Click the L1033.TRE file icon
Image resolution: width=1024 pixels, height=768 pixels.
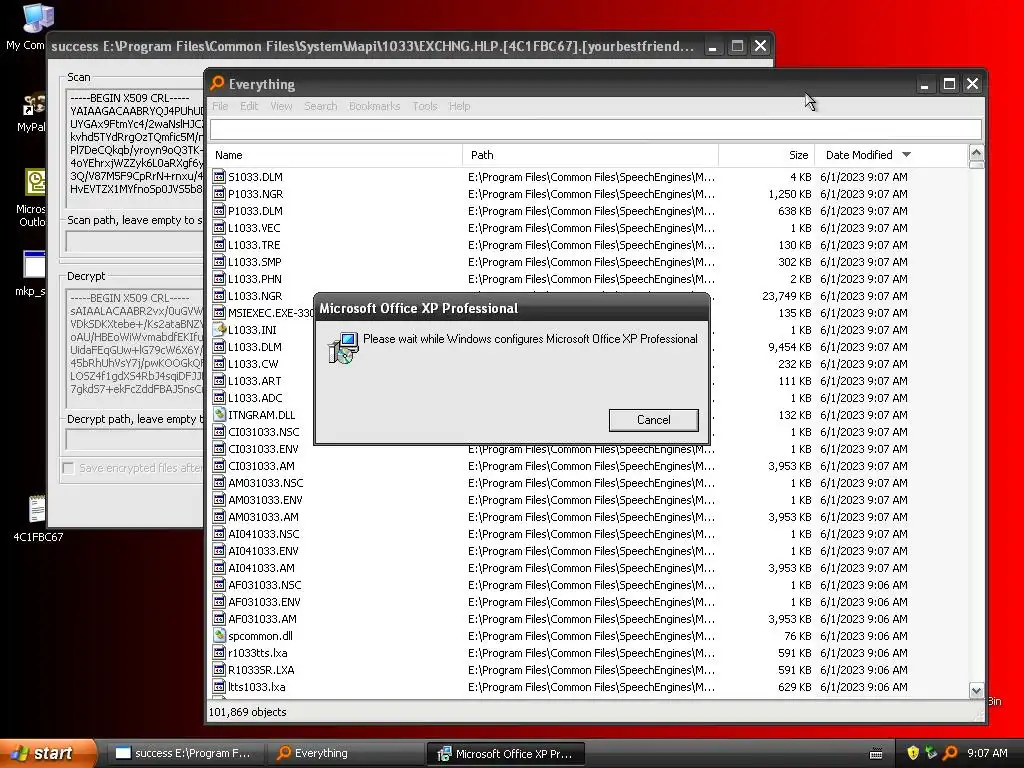219,245
